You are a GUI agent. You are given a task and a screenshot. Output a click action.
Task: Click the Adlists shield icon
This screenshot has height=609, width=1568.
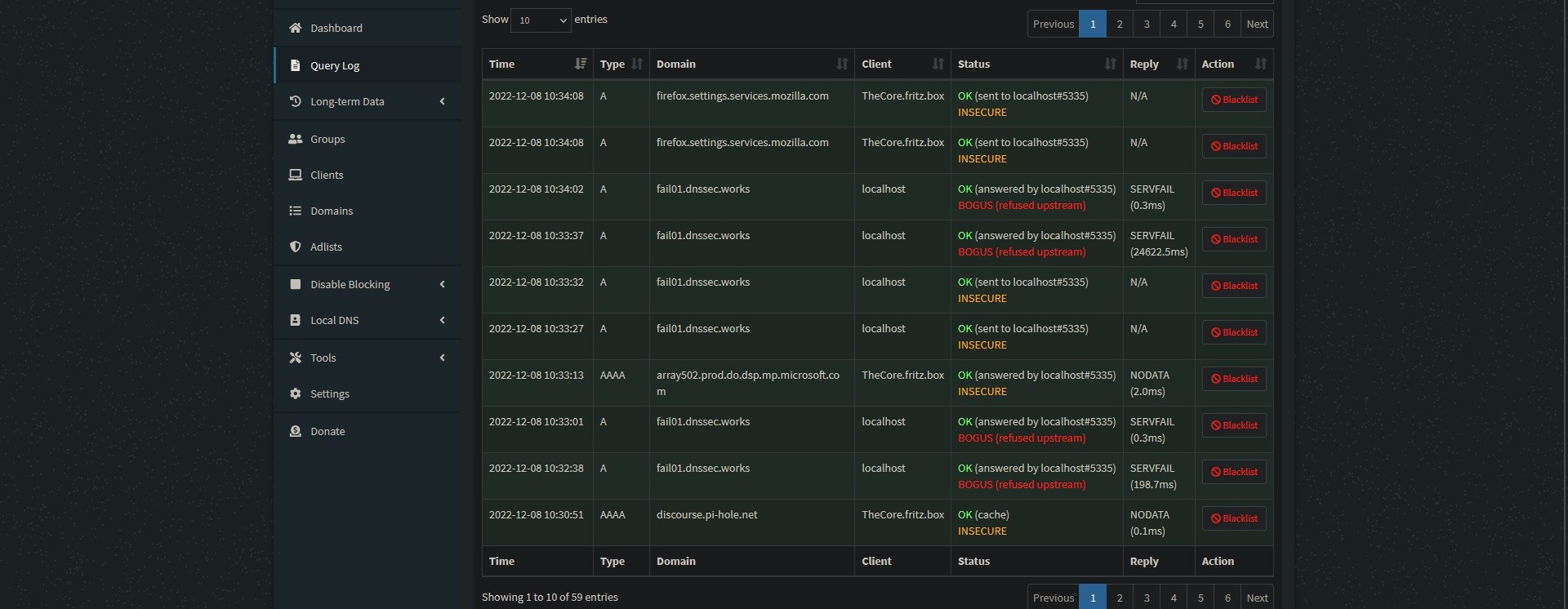coord(296,247)
